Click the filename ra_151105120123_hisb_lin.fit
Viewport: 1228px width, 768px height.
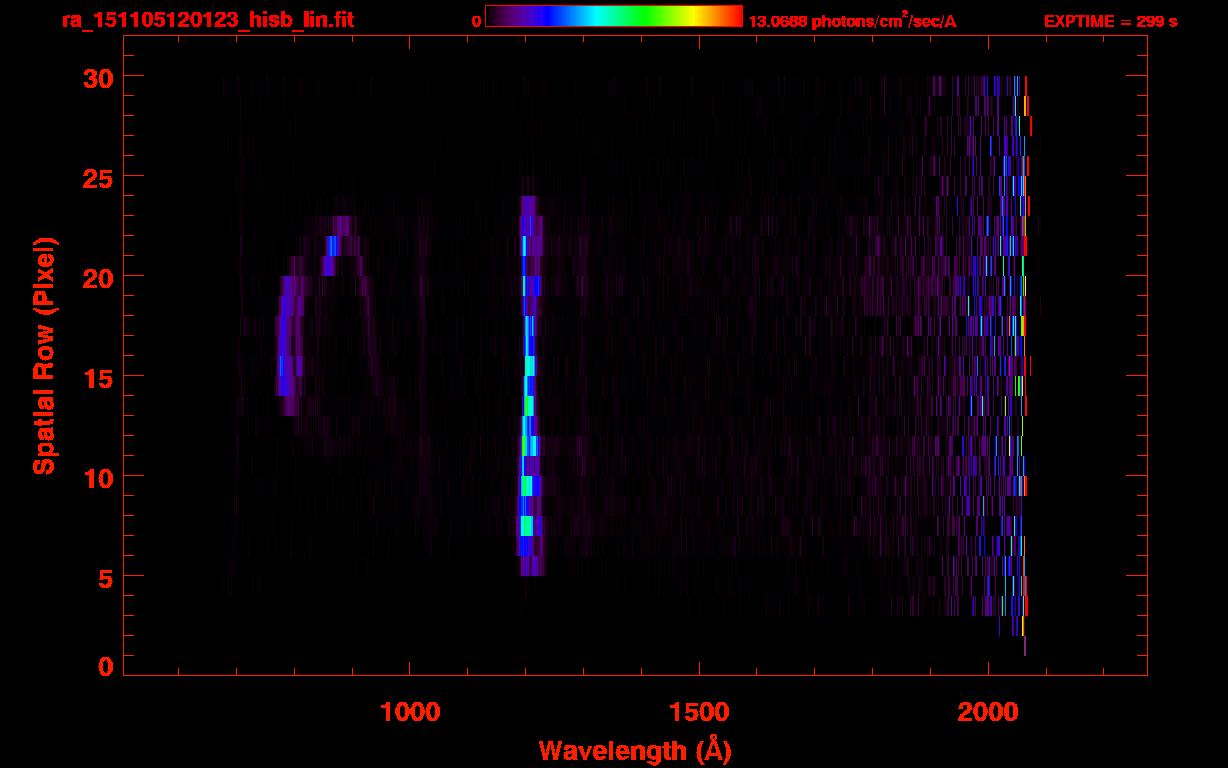pos(206,20)
